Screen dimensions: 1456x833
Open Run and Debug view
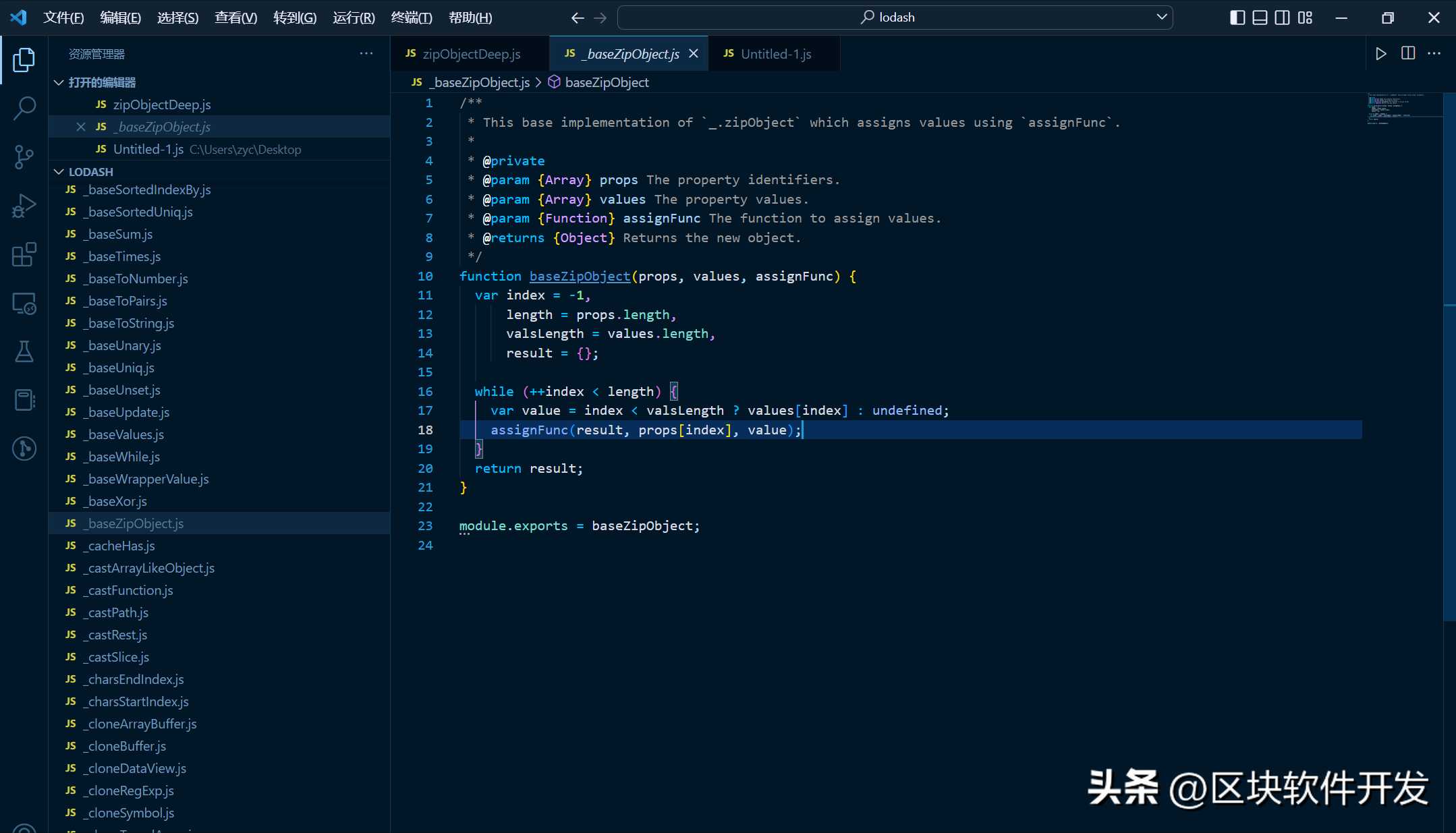[24, 206]
